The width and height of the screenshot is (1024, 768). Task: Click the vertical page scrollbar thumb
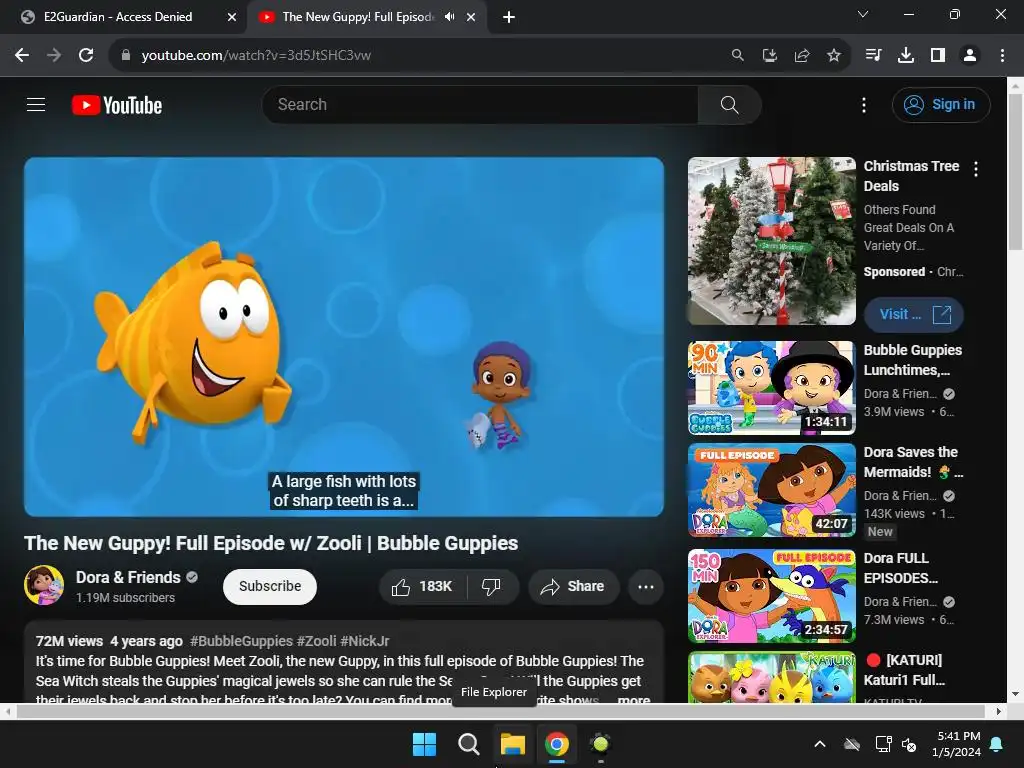pyautogui.click(x=1015, y=172)
